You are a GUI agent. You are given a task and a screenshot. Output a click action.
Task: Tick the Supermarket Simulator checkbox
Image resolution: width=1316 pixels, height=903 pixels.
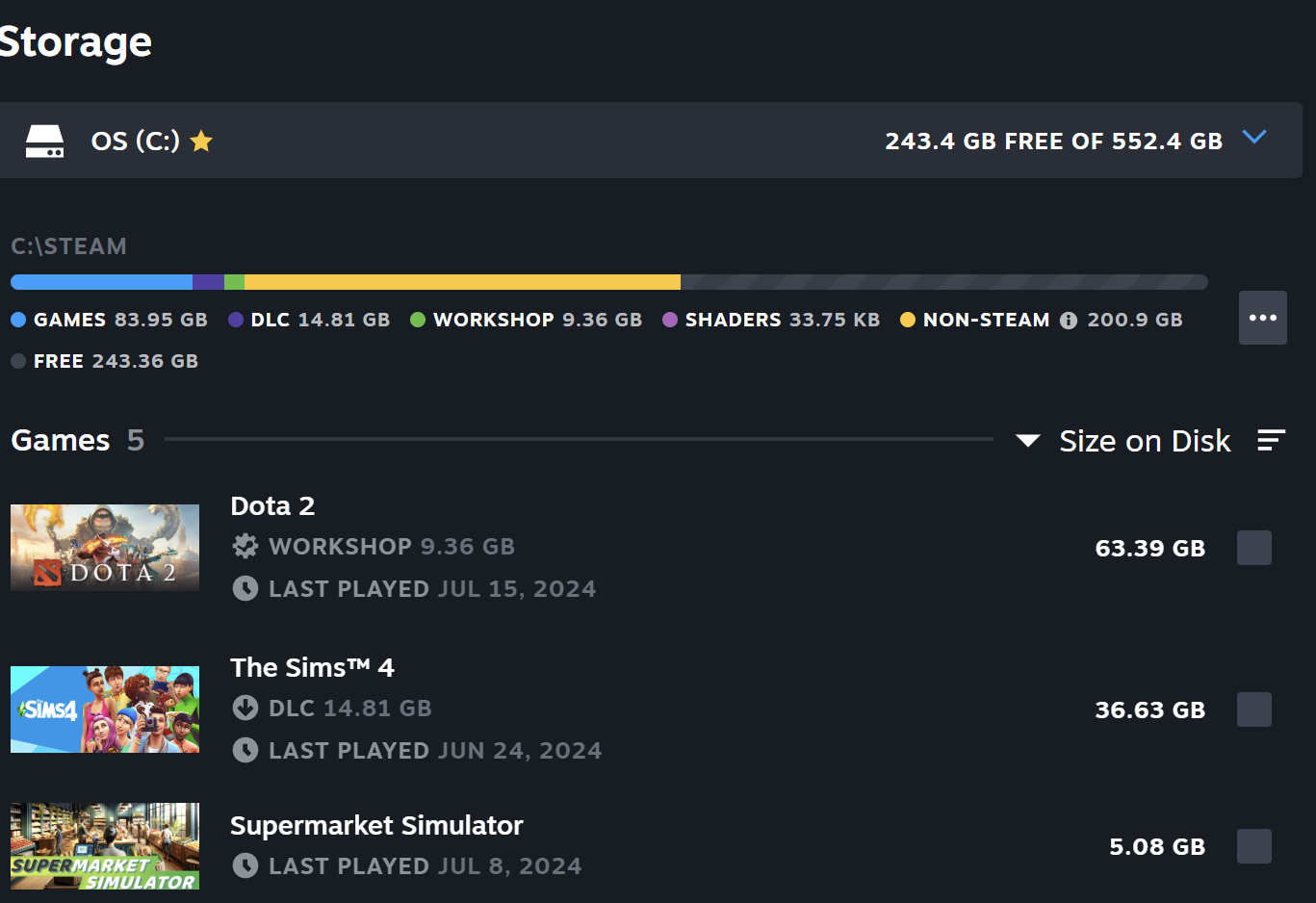click(1253, 846)
